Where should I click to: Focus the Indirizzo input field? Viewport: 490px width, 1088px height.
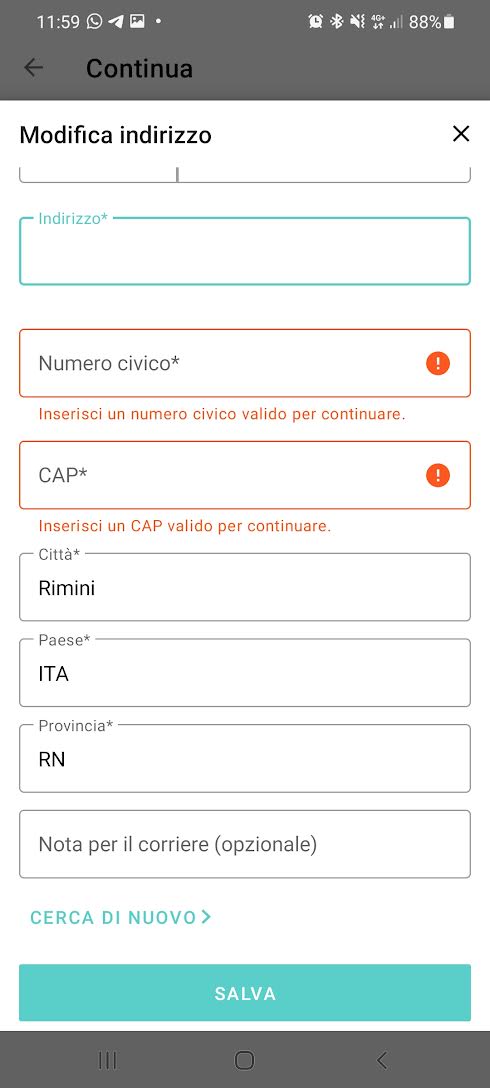(x=245, y=251)
